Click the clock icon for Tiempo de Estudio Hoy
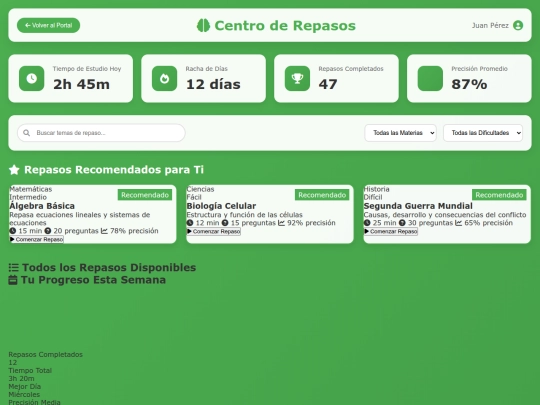This screenshot has width=540, height=405. 32,79
